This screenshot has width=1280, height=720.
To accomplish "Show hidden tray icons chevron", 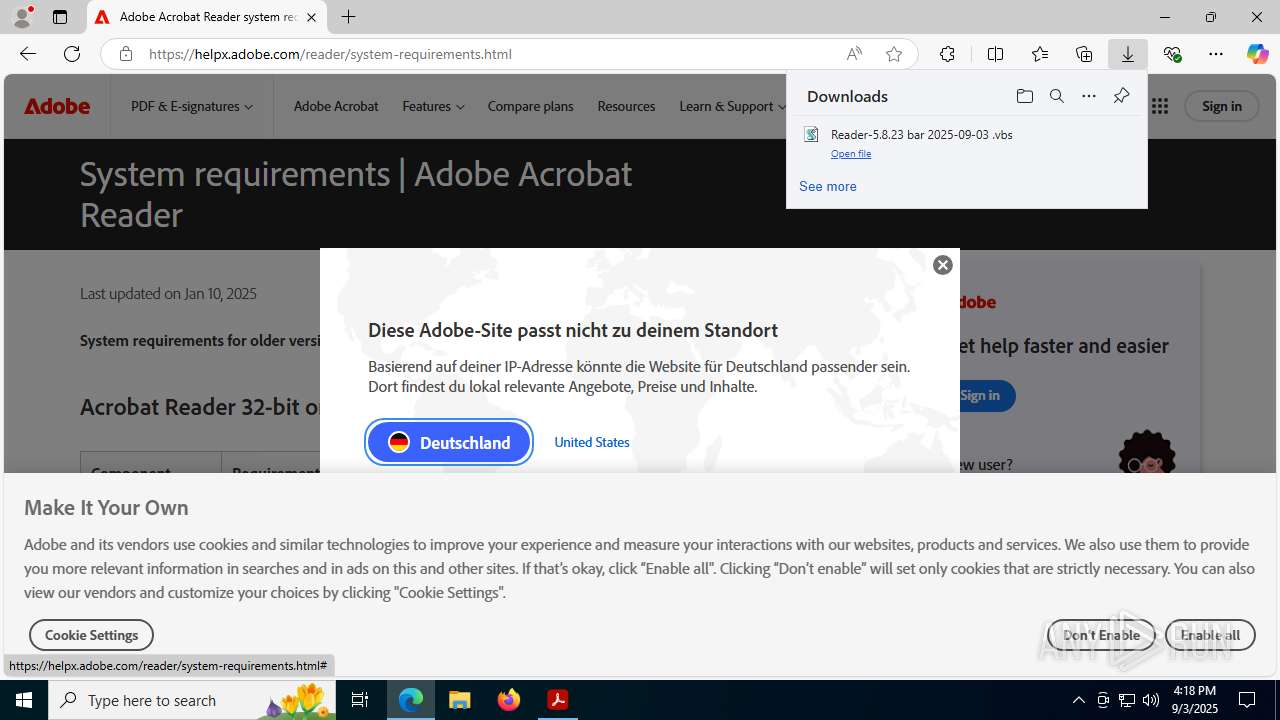I will point(1078,700).
